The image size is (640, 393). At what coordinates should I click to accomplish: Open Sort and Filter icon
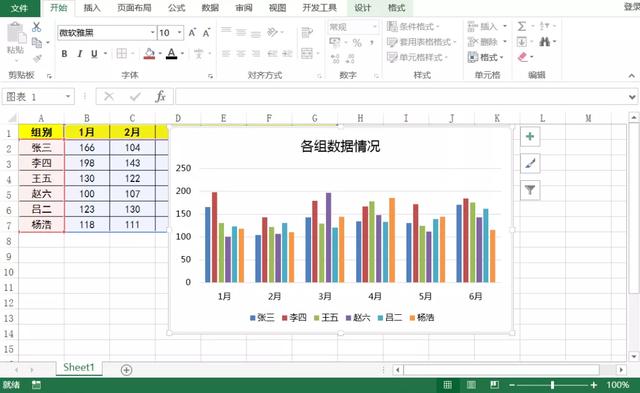(544, 27)
